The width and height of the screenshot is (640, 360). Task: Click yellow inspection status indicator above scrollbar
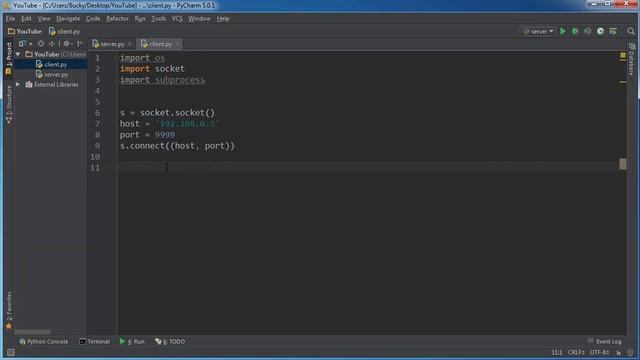[x=622, y=55]
